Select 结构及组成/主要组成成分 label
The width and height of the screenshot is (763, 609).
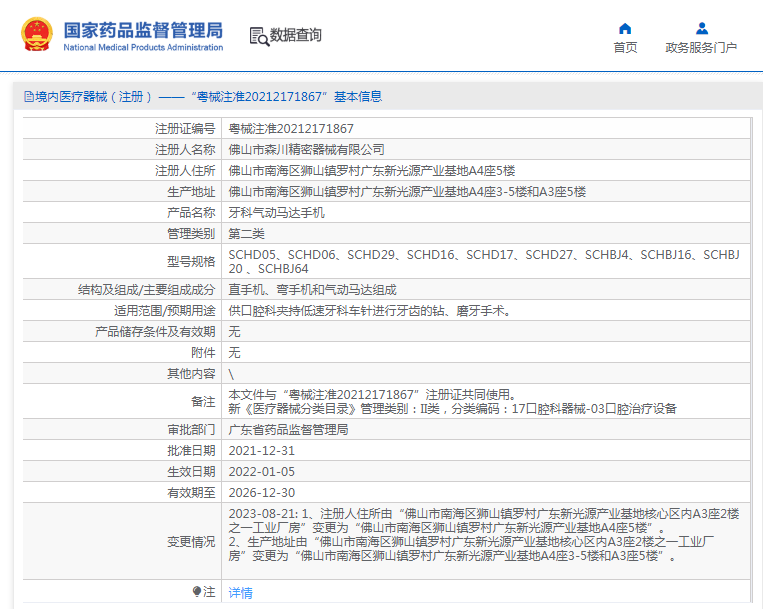pyautogui.click(x=146, y=290)
